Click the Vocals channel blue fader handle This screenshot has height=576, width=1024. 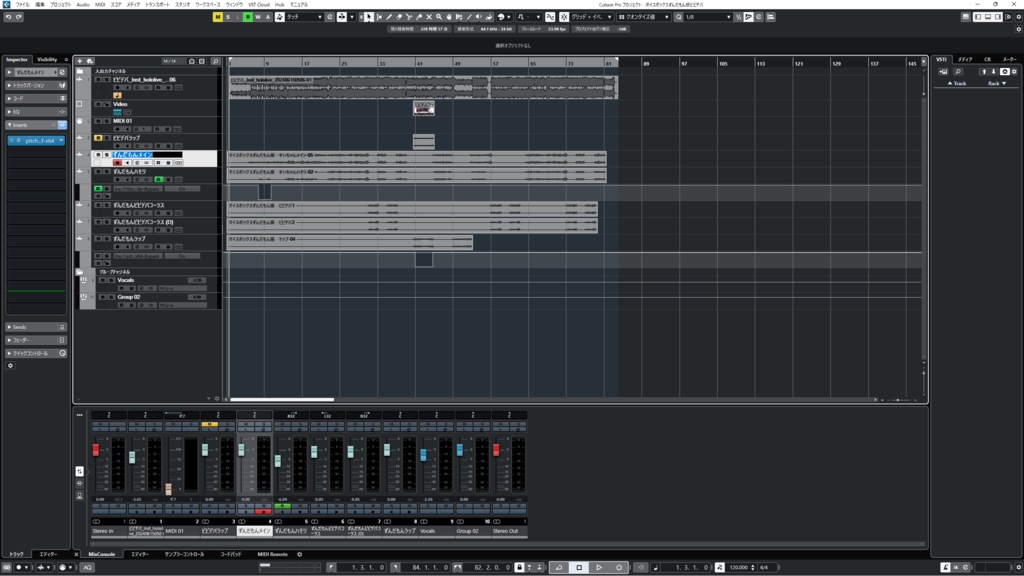[x=423, y=455]
